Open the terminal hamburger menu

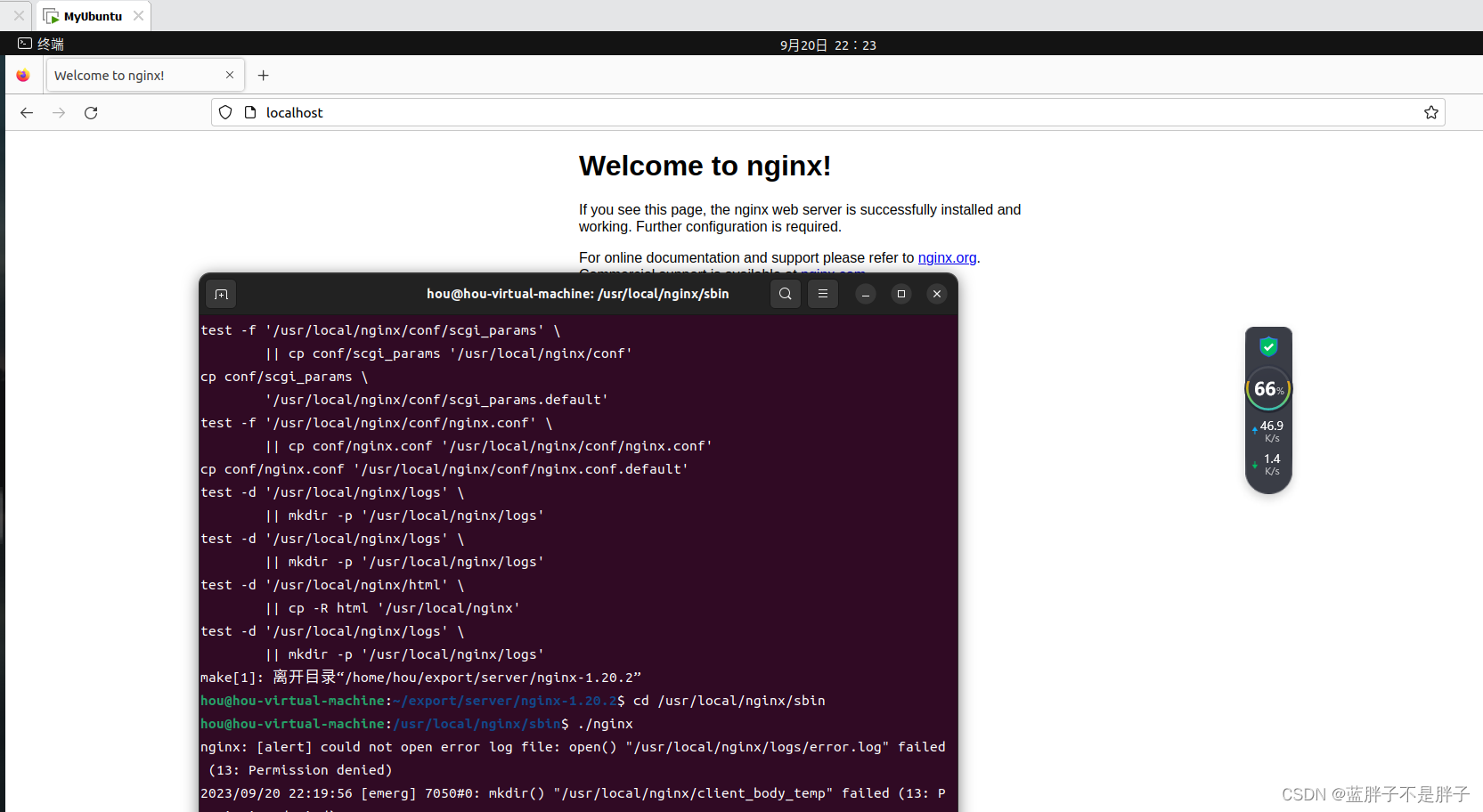[823, 294]
